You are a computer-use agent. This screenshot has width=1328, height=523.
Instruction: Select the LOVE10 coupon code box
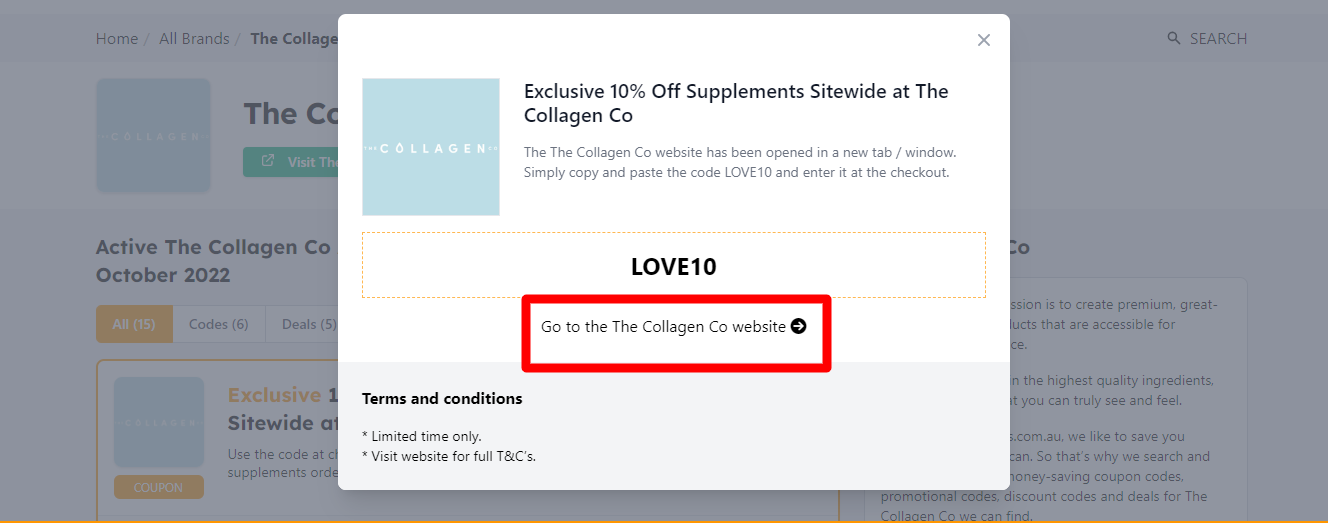coord(673,266)
